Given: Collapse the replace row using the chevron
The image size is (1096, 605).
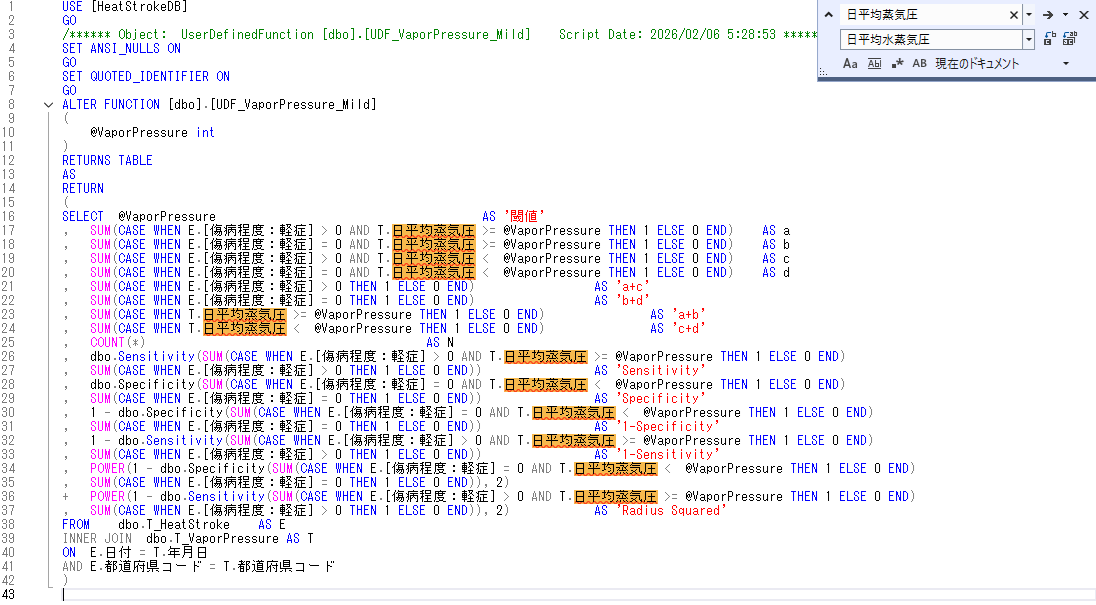Looking at the screenshot, I should 829,15.
